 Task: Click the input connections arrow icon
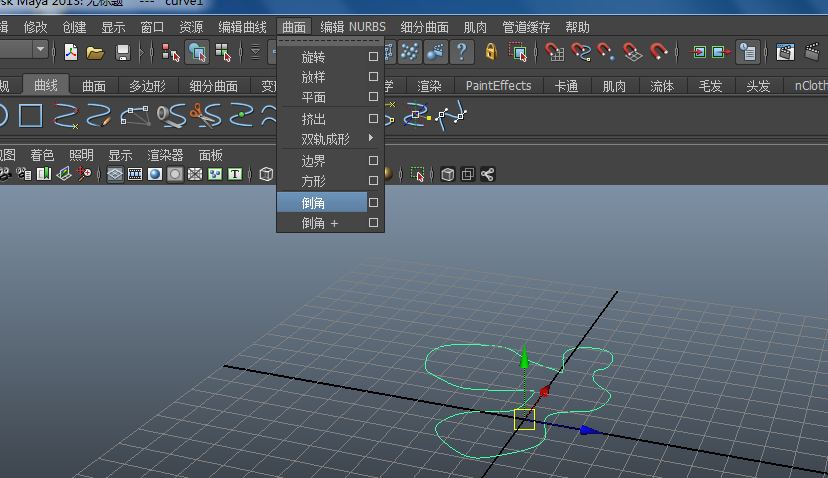click(x=698, y=52)
